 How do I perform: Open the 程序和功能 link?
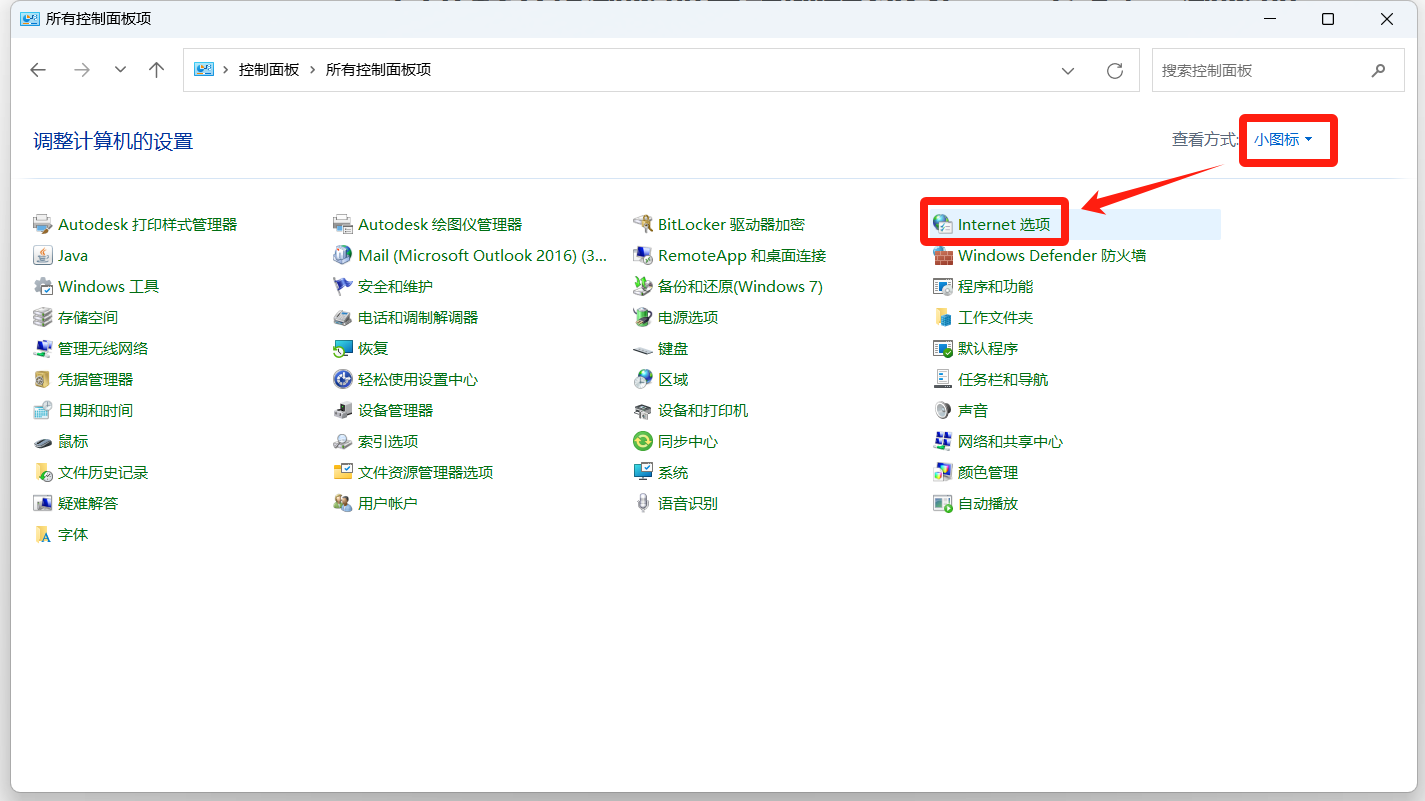(995, 286)
